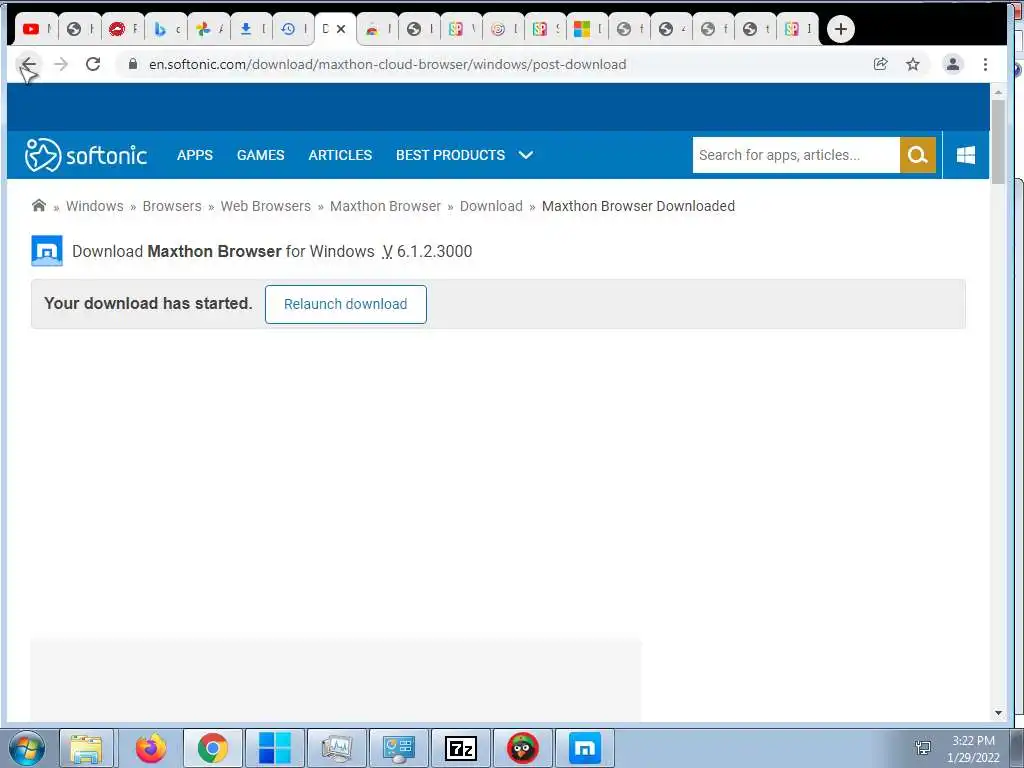Open the Control Panel taskbar icon
Viewport: 1024px width, 768px height.
click(398, 748)
